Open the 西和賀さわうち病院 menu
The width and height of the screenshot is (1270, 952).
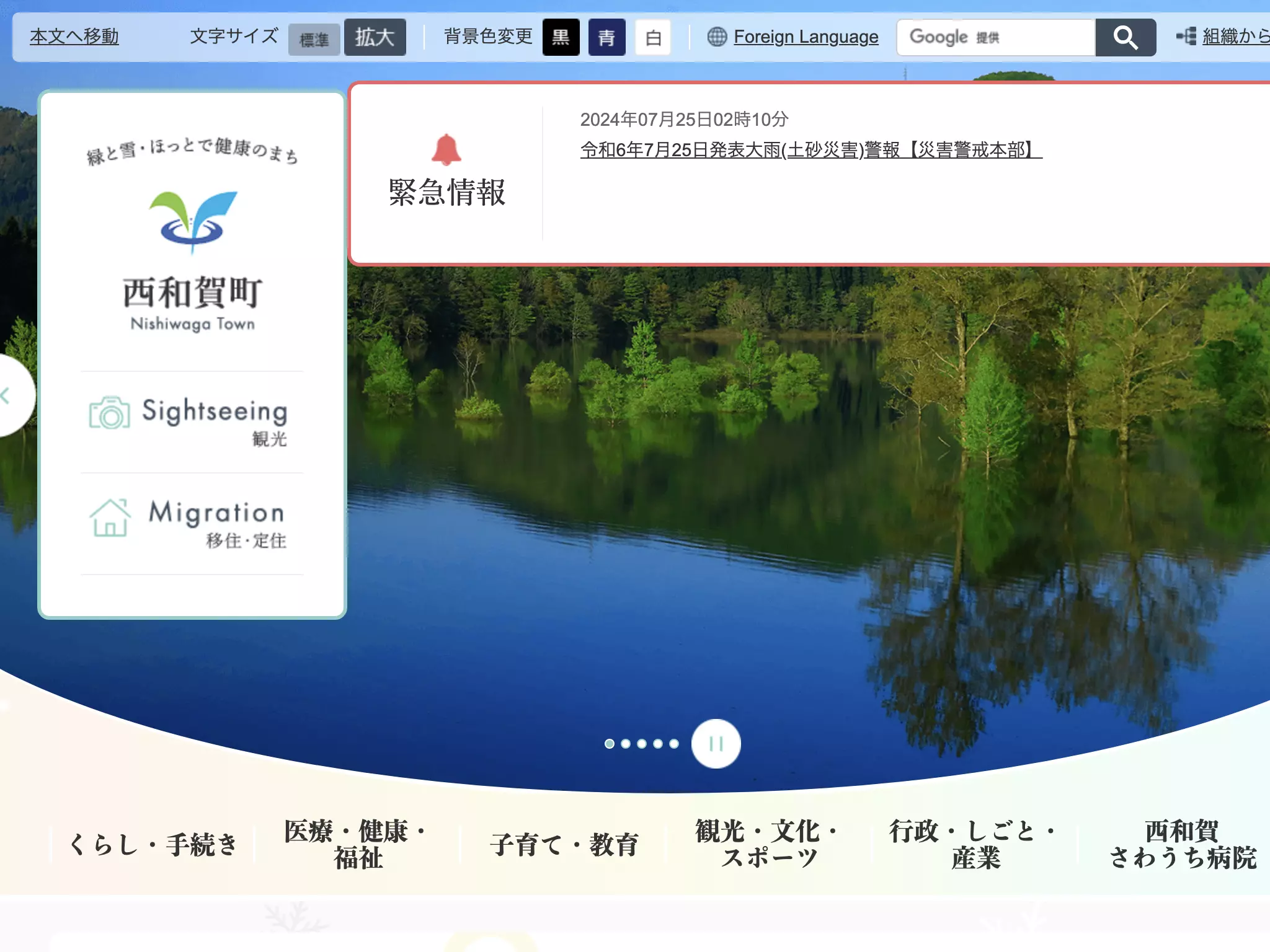1182,844
